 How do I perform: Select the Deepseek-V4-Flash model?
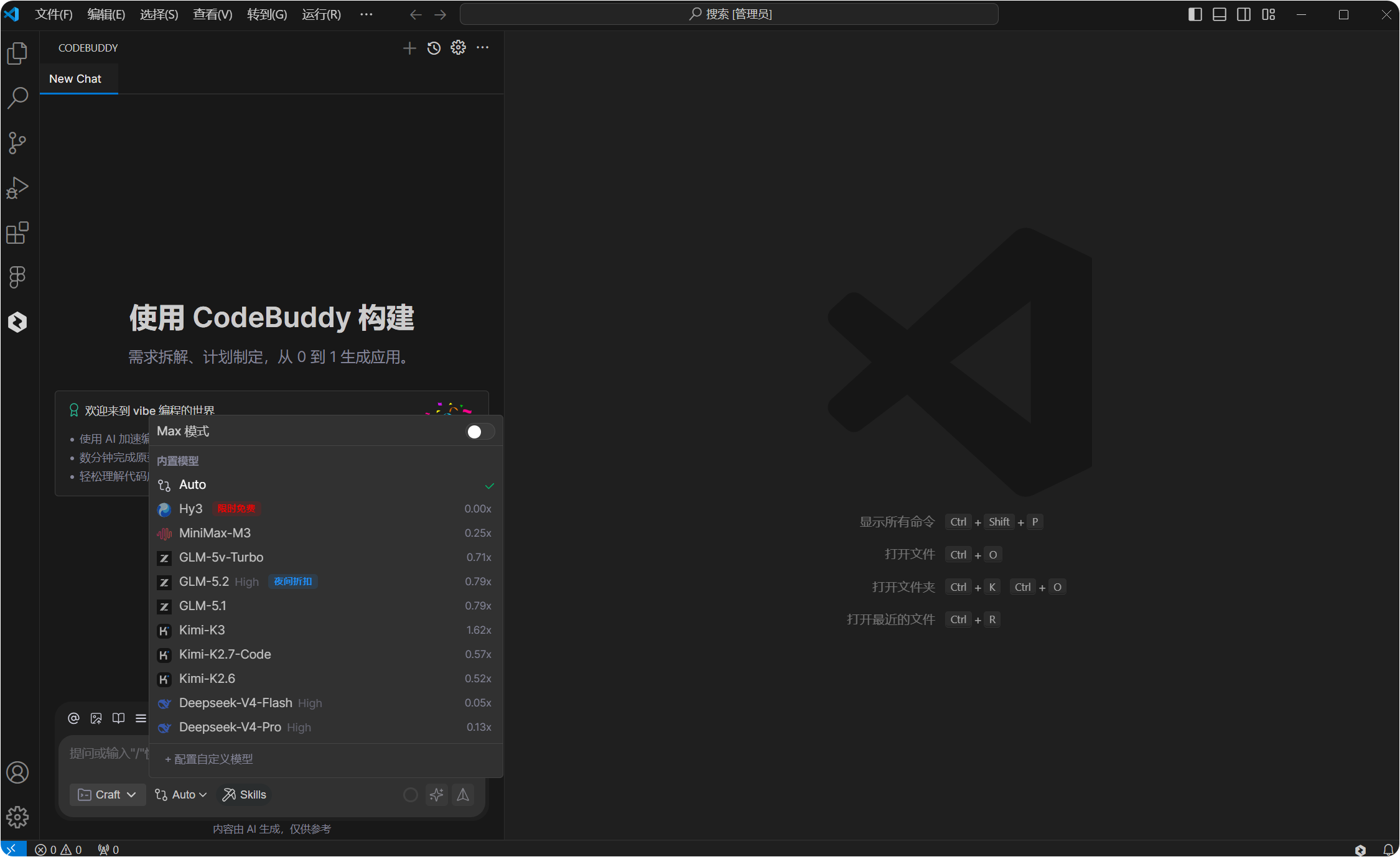point(326,703)
